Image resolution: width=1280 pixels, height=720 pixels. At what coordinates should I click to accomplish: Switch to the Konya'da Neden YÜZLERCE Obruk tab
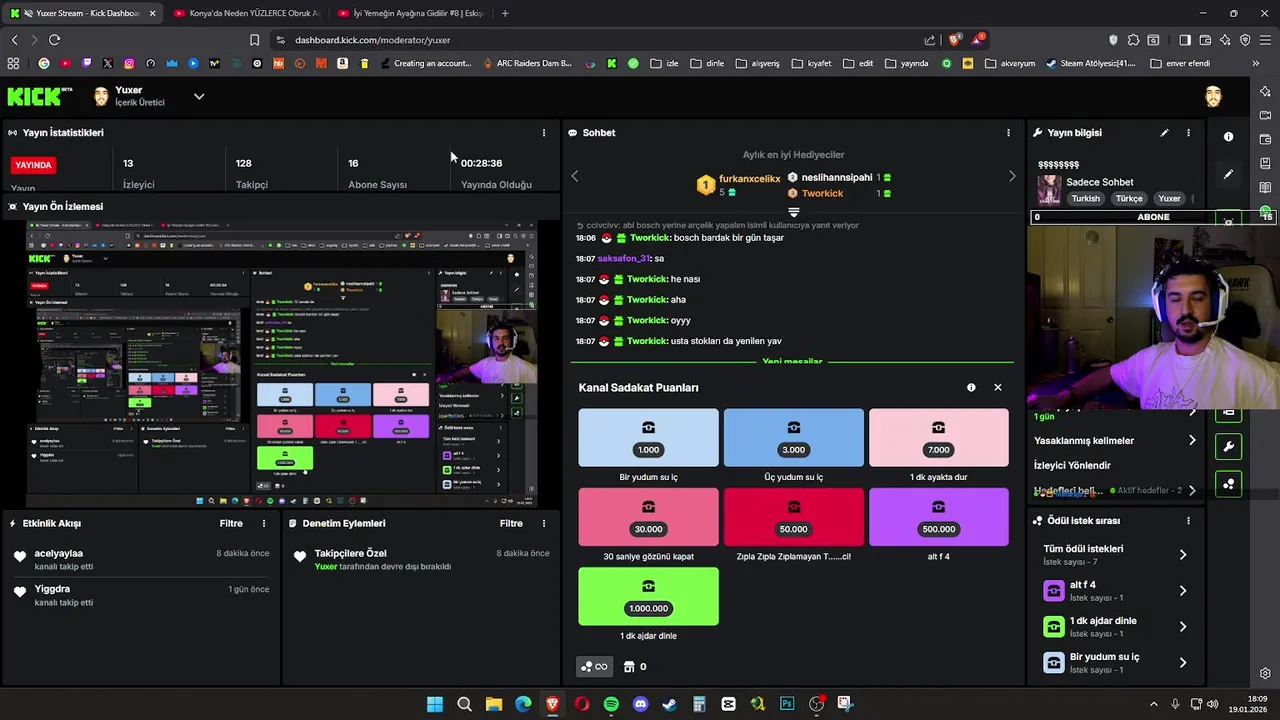(246, 13)
